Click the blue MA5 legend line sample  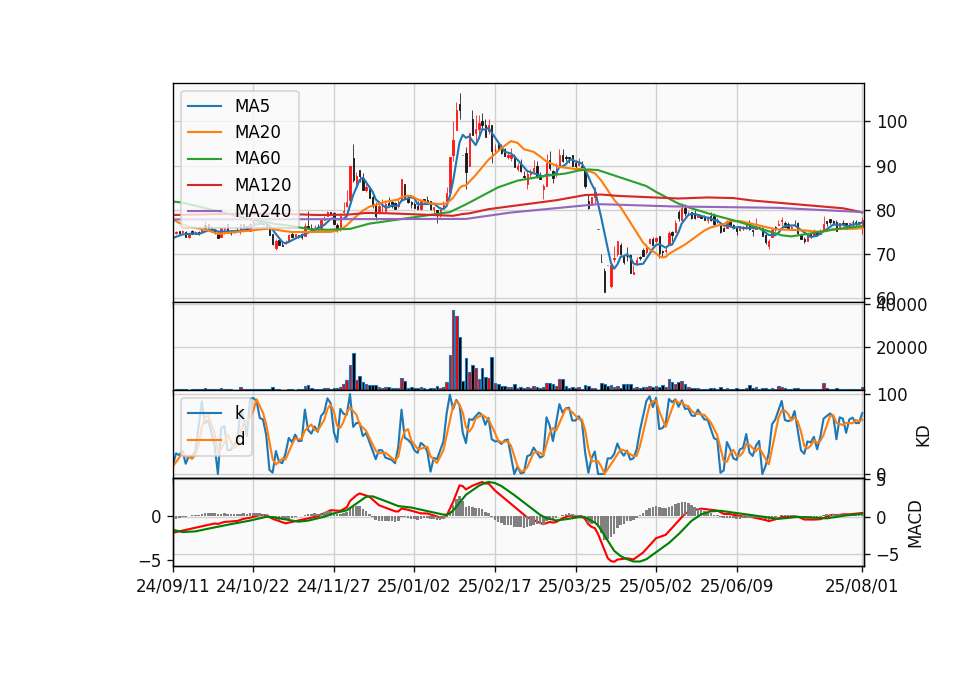click(204, 106)
